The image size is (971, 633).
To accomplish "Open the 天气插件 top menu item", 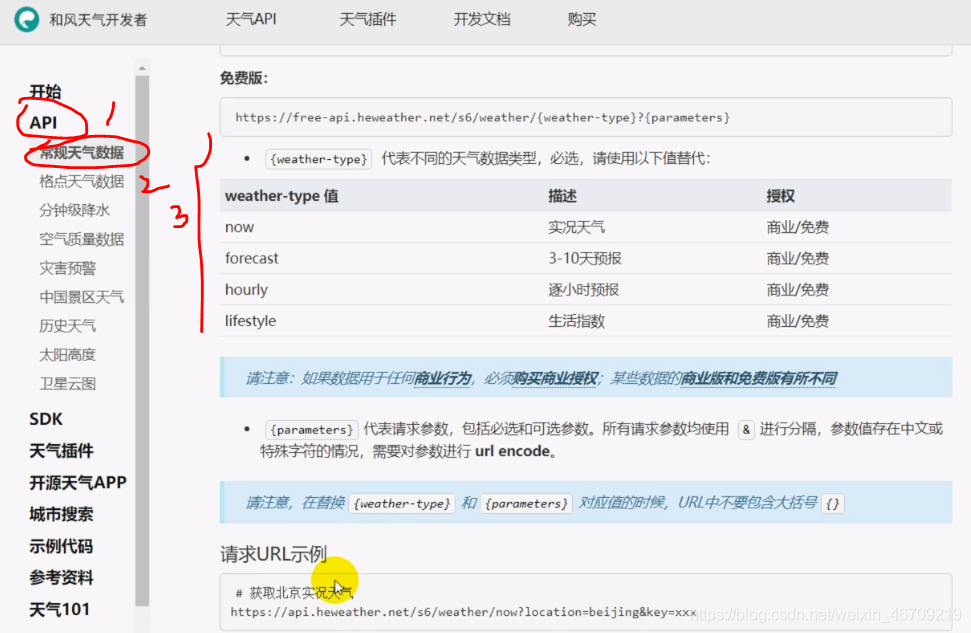I will pos(368,19).
